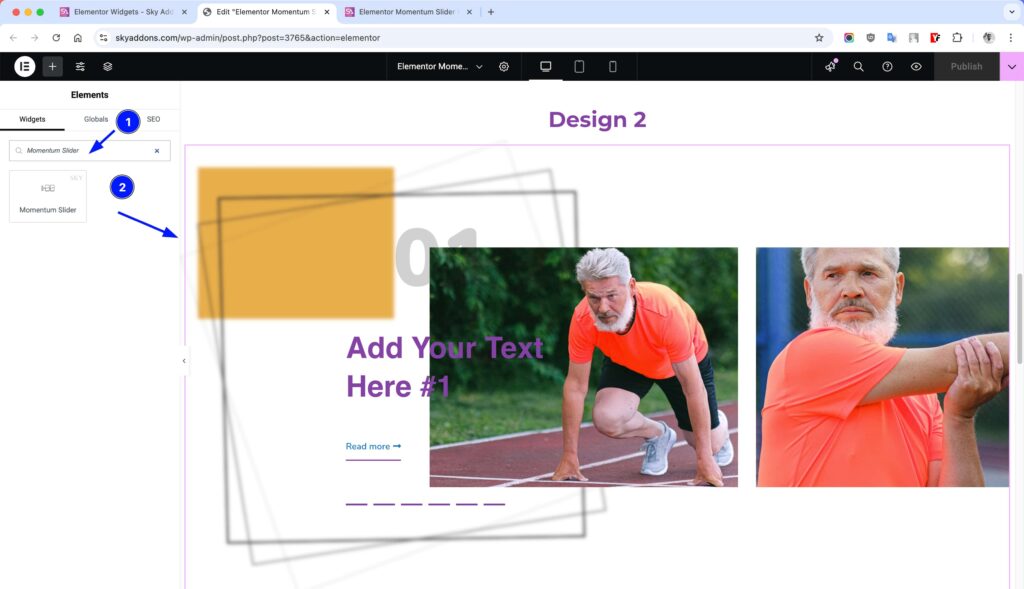Collapse the Elements panel with the side arrow
This screenshot has height=589, width=1024.
click(184, 360)
